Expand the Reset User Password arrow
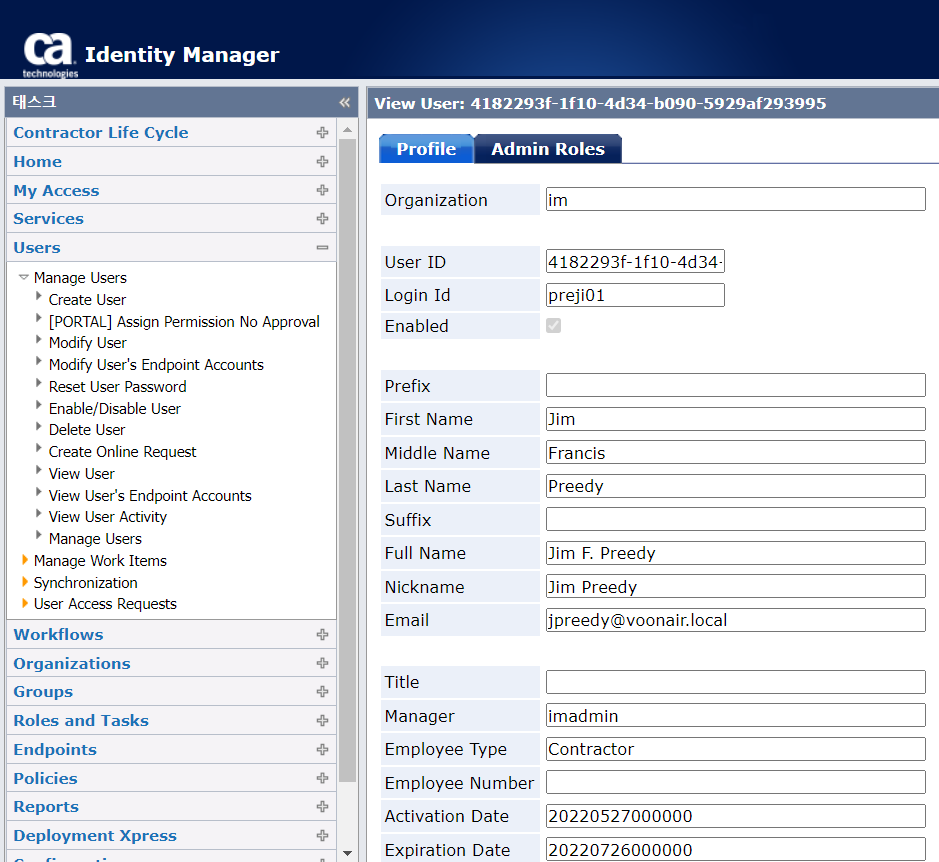 tap(38, 383)
